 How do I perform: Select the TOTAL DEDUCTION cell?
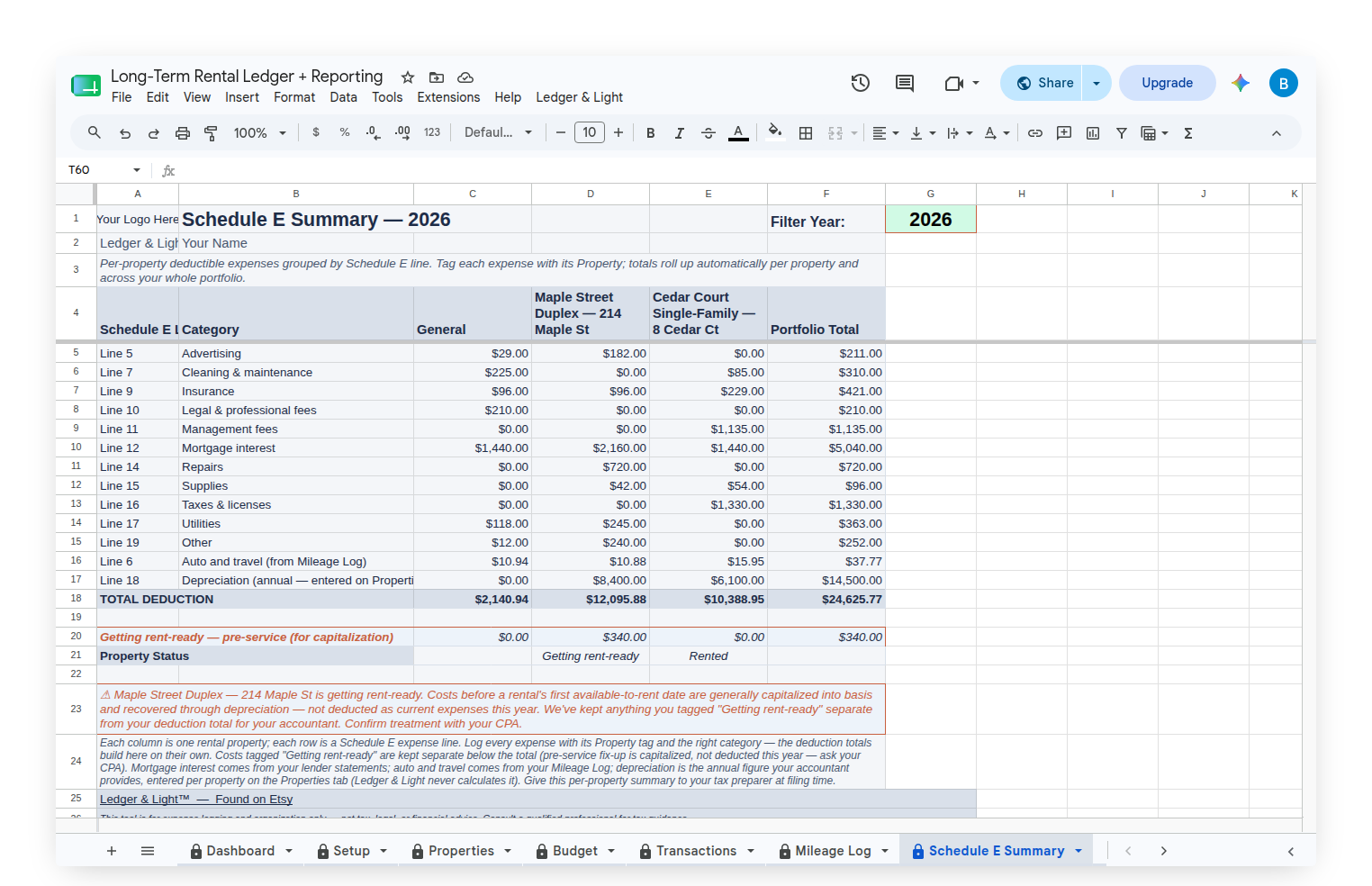256,600
